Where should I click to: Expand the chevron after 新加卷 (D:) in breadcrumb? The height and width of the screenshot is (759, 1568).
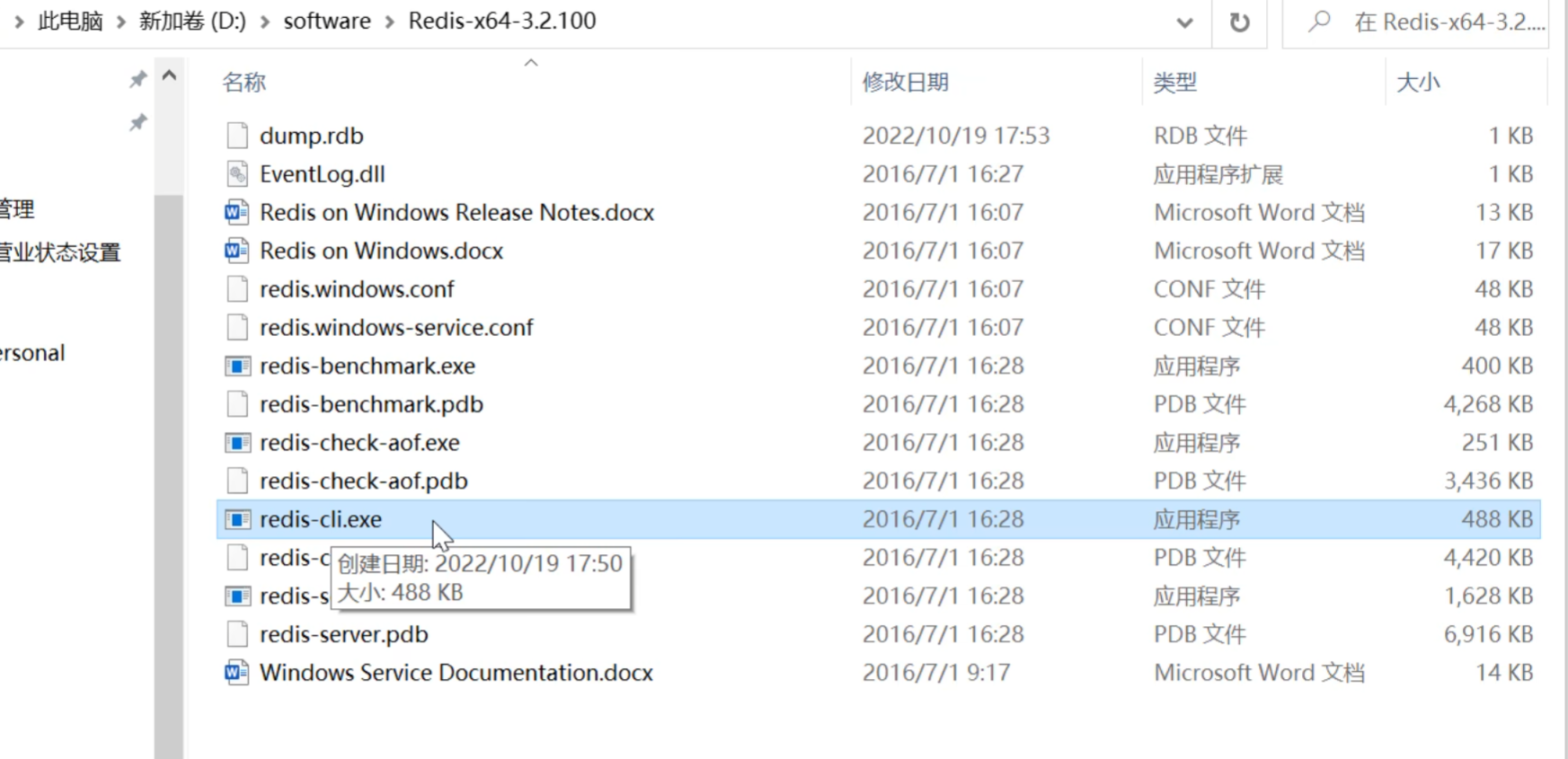264,22
